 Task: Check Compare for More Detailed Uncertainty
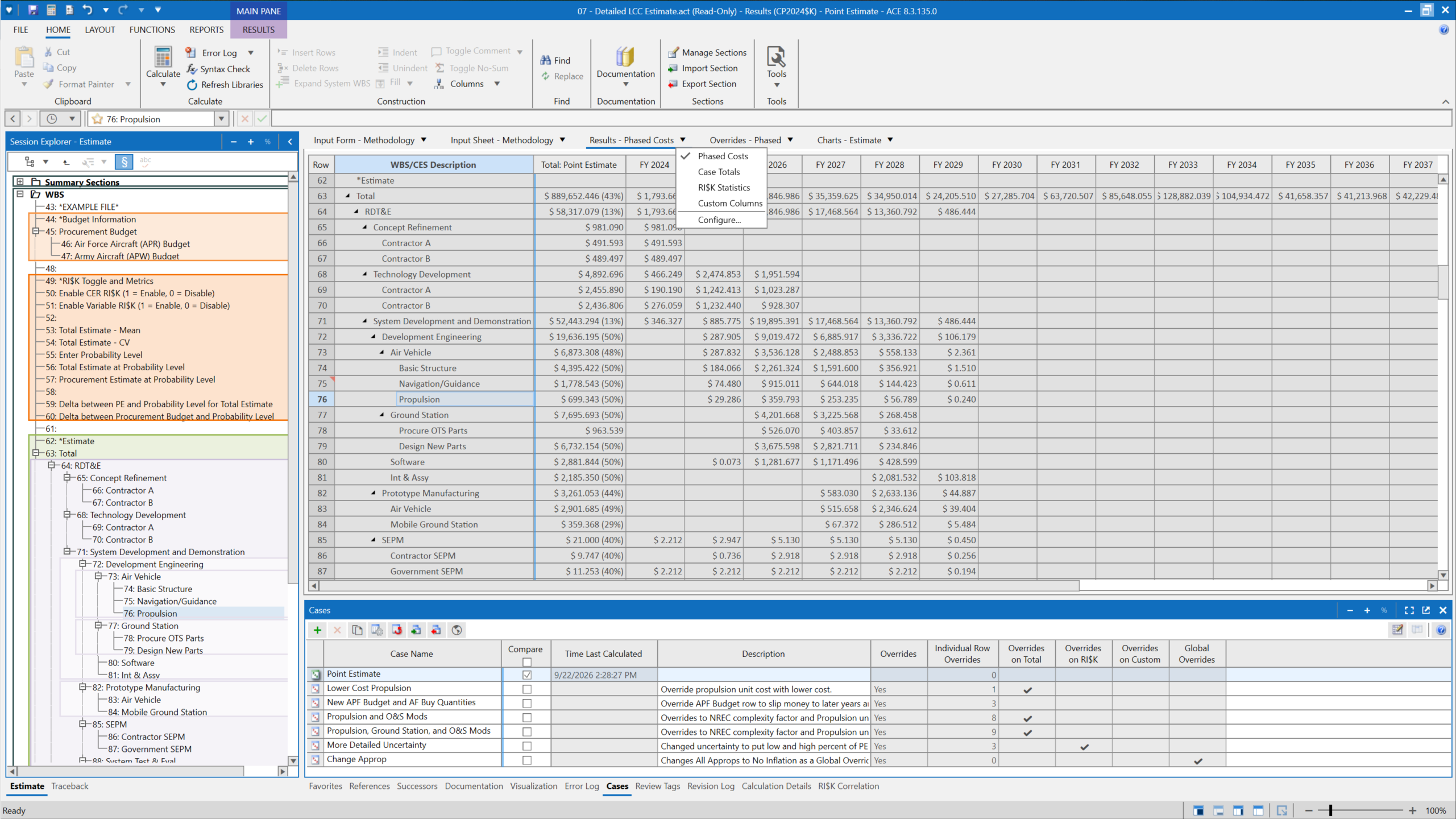(527, 746)
